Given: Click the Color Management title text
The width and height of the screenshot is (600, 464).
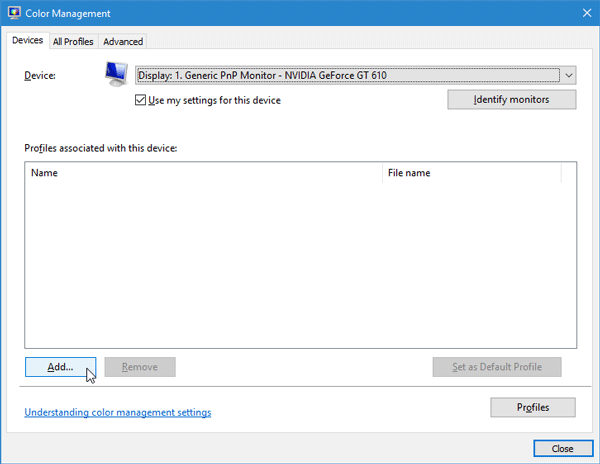Looking at the screenshot, I should point(68,13).
